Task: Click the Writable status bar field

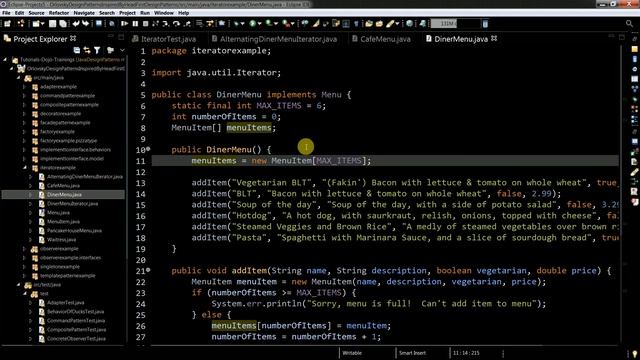Action: click(352, 353)
